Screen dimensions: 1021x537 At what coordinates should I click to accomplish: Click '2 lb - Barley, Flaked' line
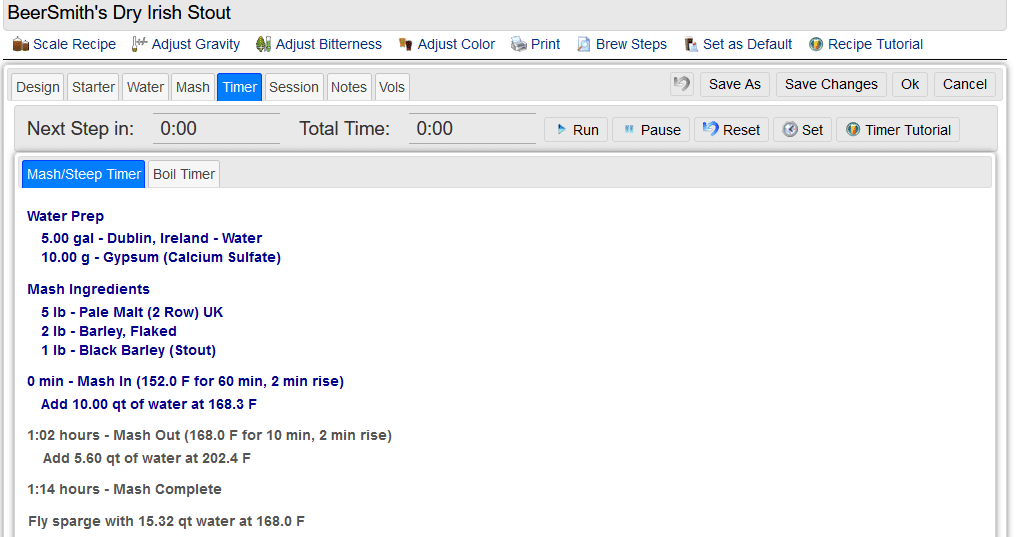click(108, 331)
